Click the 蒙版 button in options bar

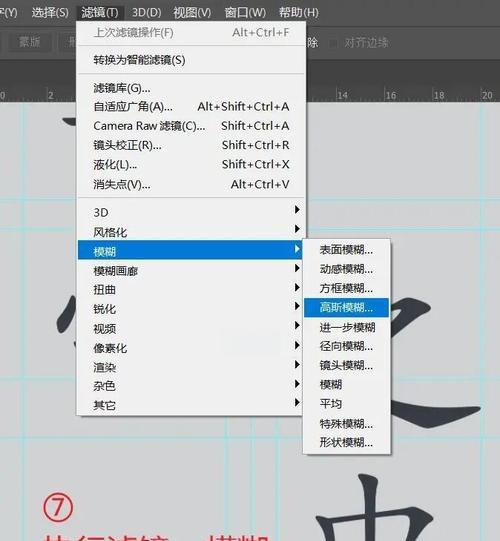[29, 42]
